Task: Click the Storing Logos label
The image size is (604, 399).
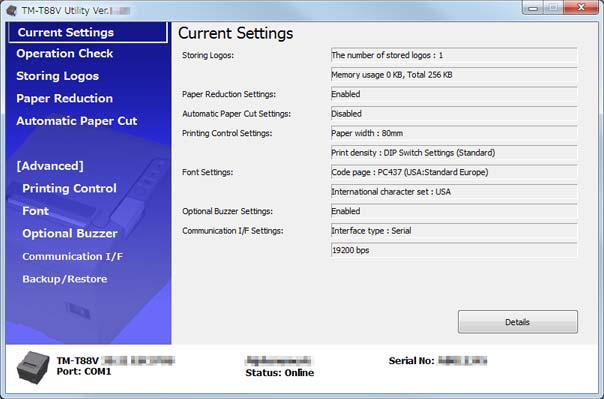Action: click(x=208, y=55)
